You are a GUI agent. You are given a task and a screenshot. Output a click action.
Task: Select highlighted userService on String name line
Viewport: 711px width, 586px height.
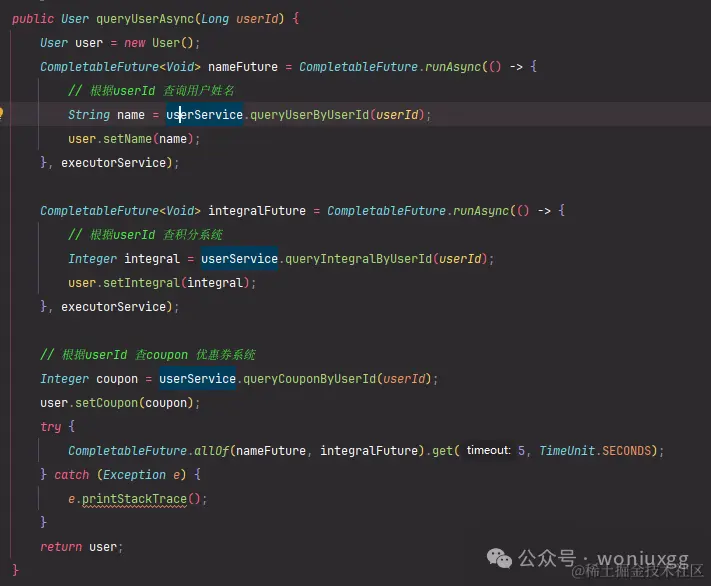[x=205, y=115]
